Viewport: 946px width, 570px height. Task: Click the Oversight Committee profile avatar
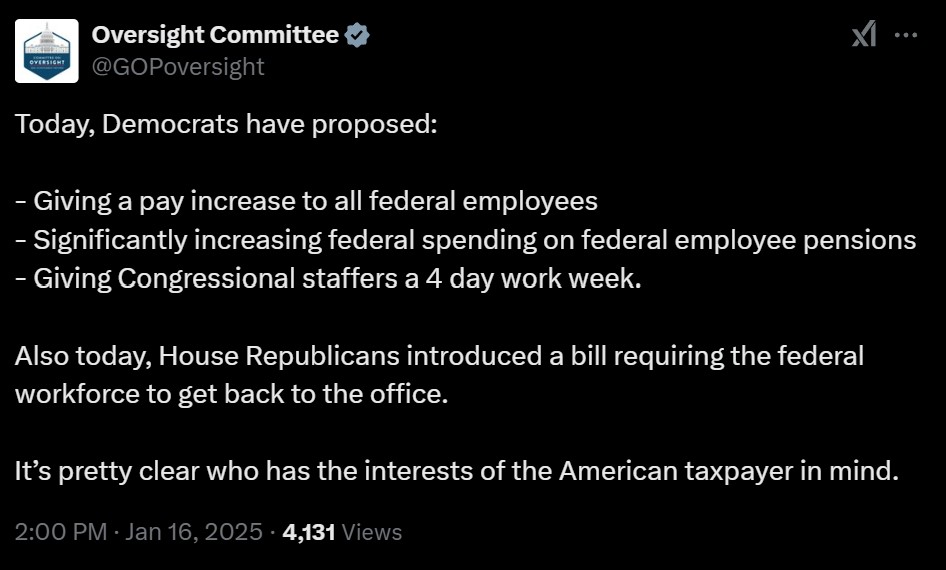pos(46,51)
